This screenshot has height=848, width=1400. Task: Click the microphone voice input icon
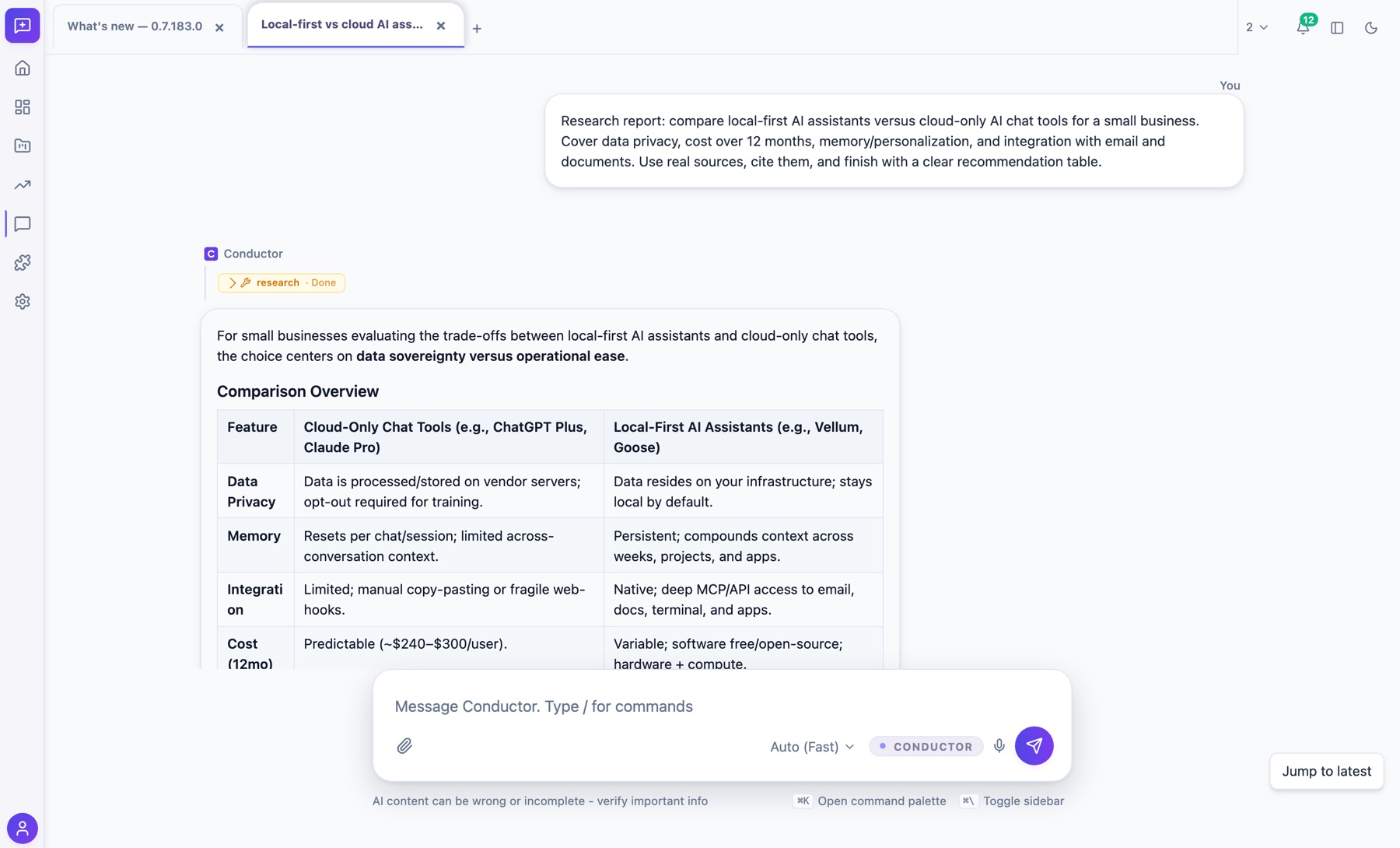tap(999, 746)
